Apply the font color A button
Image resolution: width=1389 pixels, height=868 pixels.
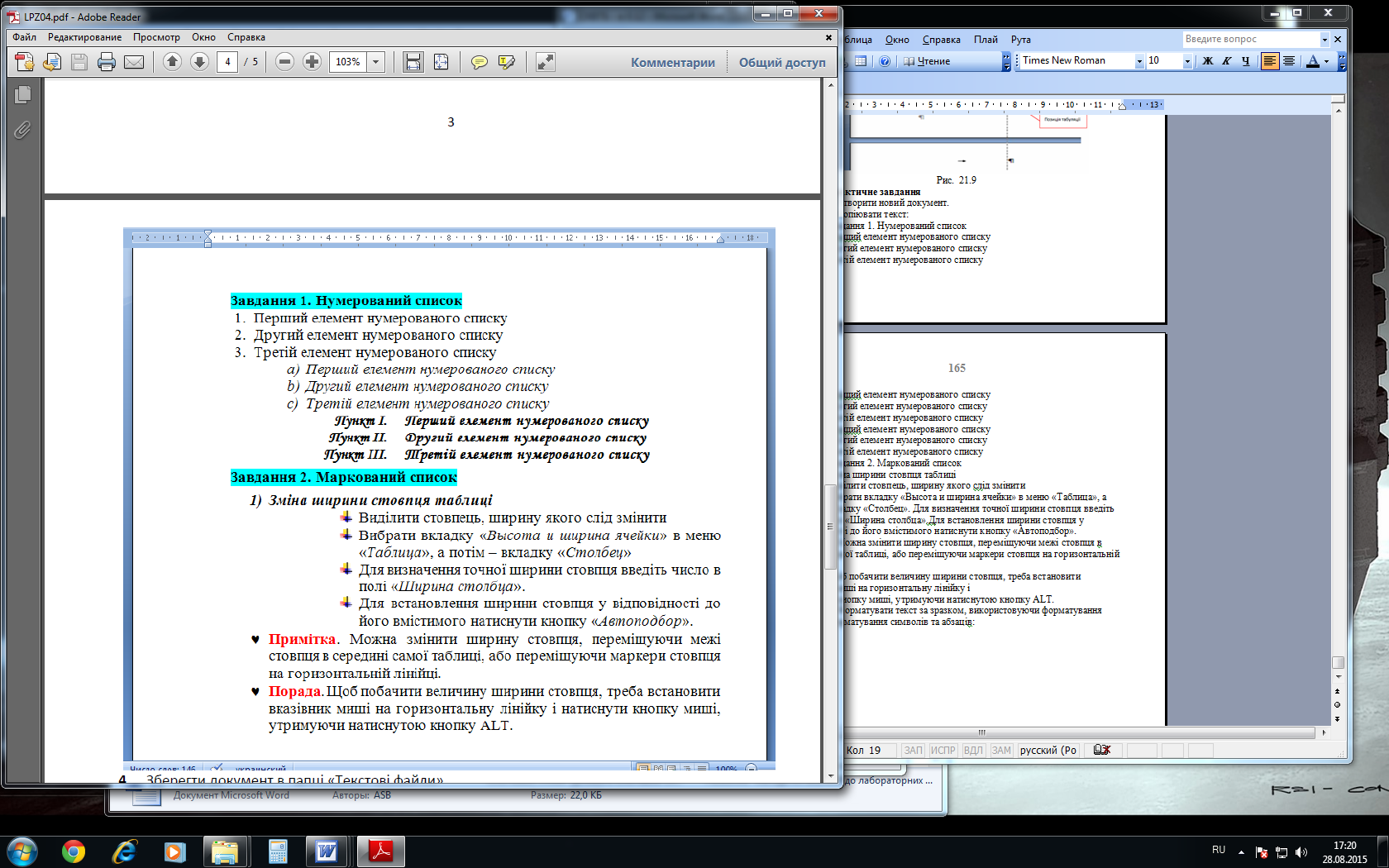pyautogui.click(x=1313, y=61)
